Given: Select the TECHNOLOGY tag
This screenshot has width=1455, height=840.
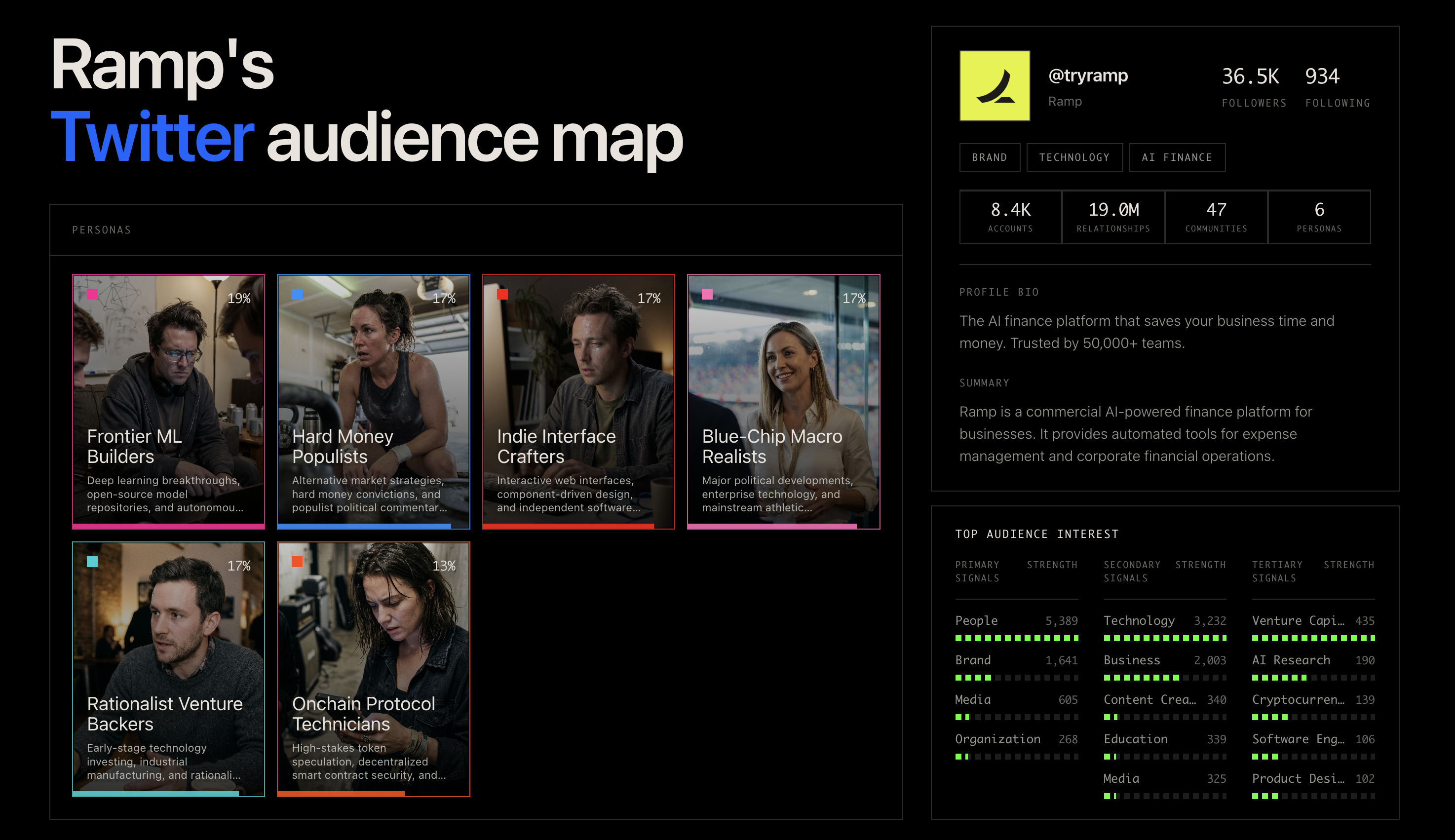Looking at the screenshot, I should point(1074,157).
